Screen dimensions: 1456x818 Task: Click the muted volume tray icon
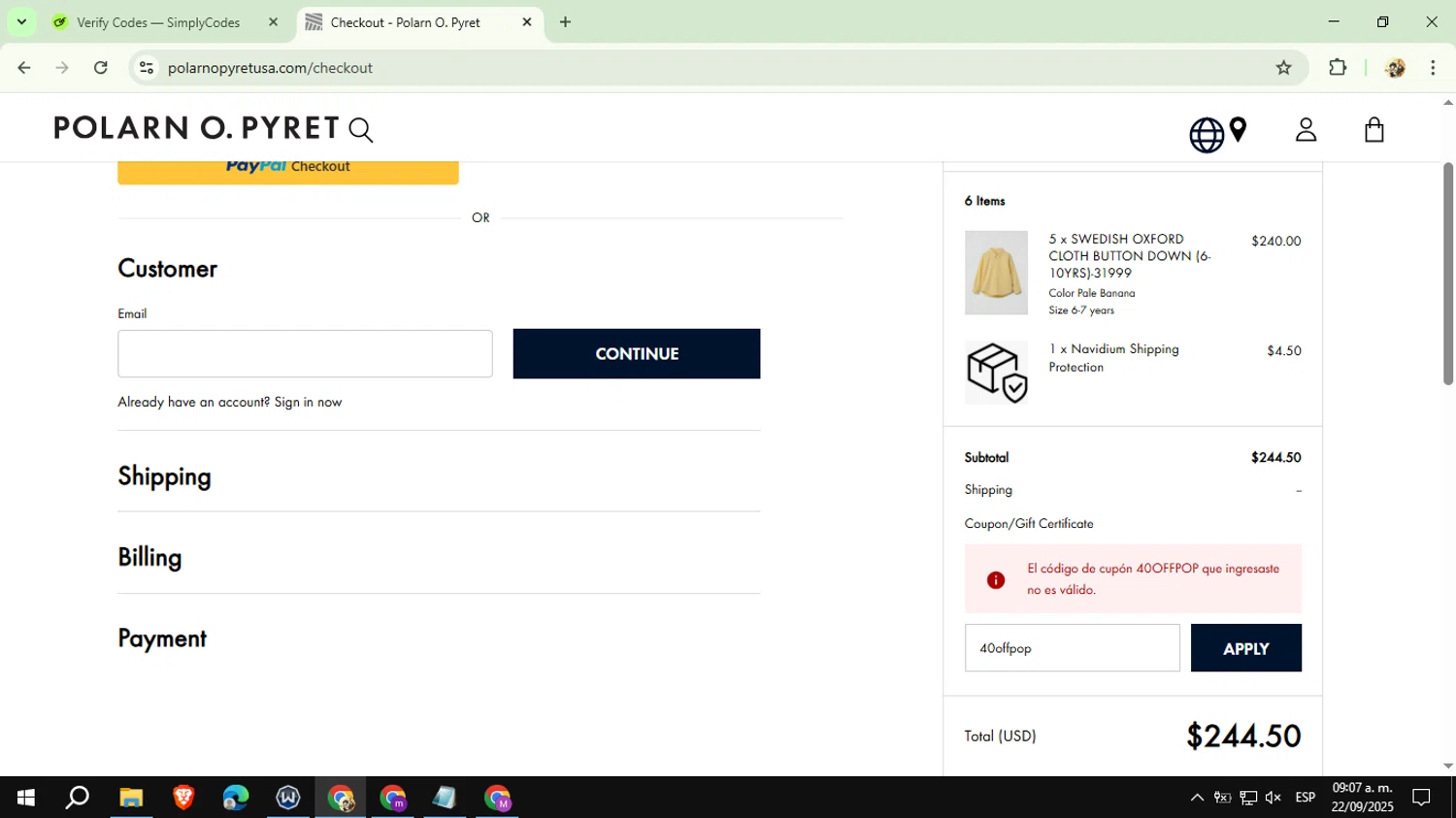tap(1274, 798)
